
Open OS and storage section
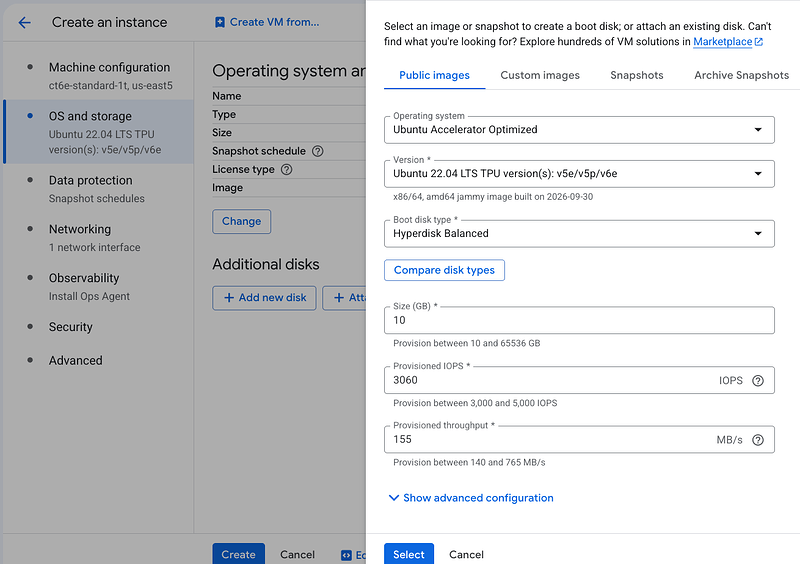click(x=99, y=132)
